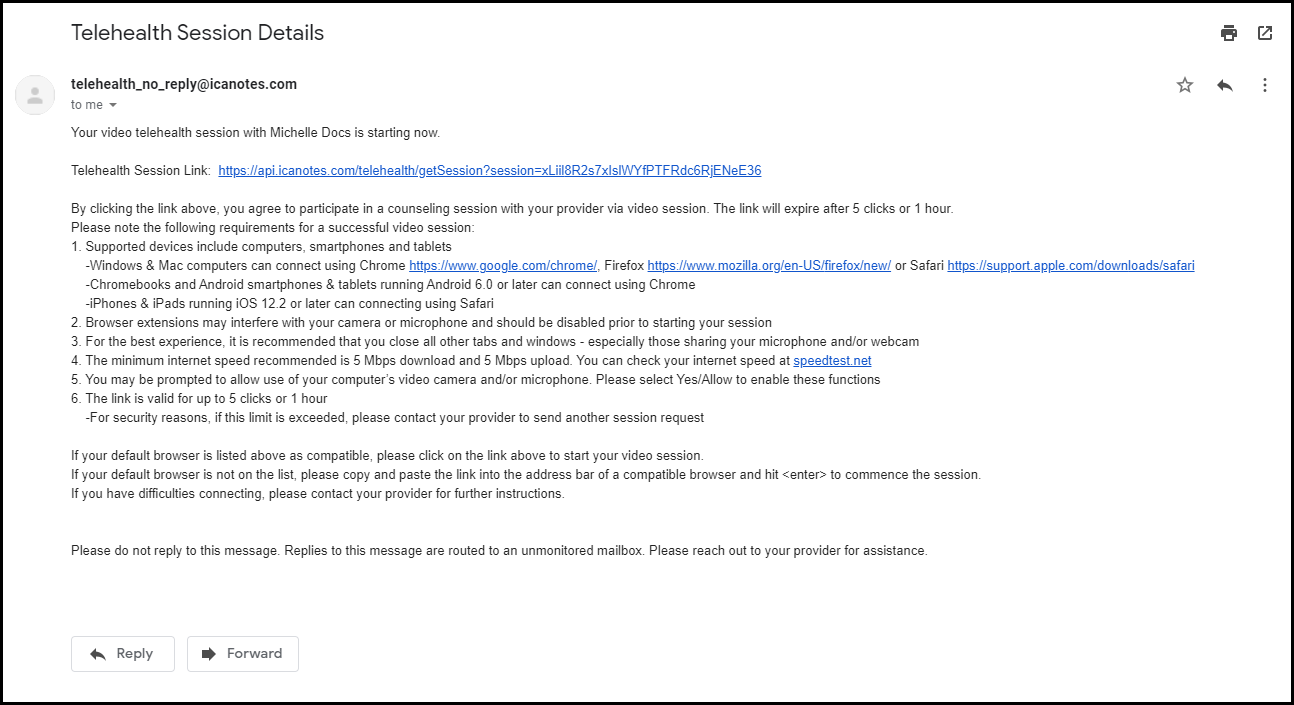The image size is (1294, 705).
Task: Click the reply arrow icon at top
Action: click(x=1225, y=85)
